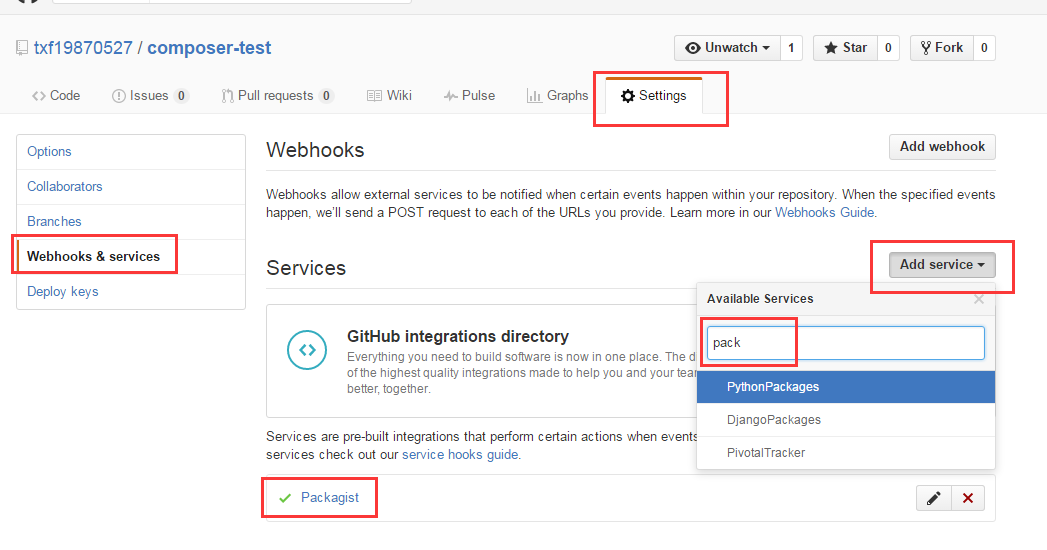Click the Available Services header text
The height and width of the screenshot is (550, 1047).
point(760,299)
